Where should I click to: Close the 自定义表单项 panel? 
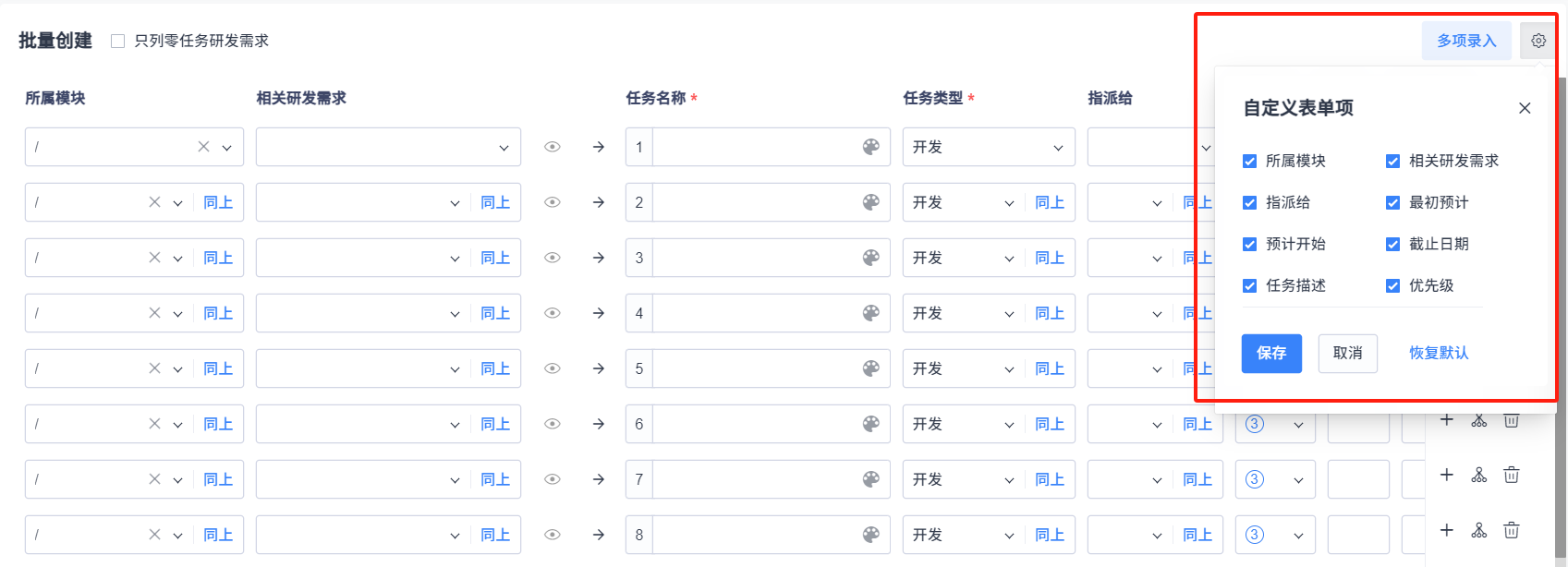tap(1525, 108)
